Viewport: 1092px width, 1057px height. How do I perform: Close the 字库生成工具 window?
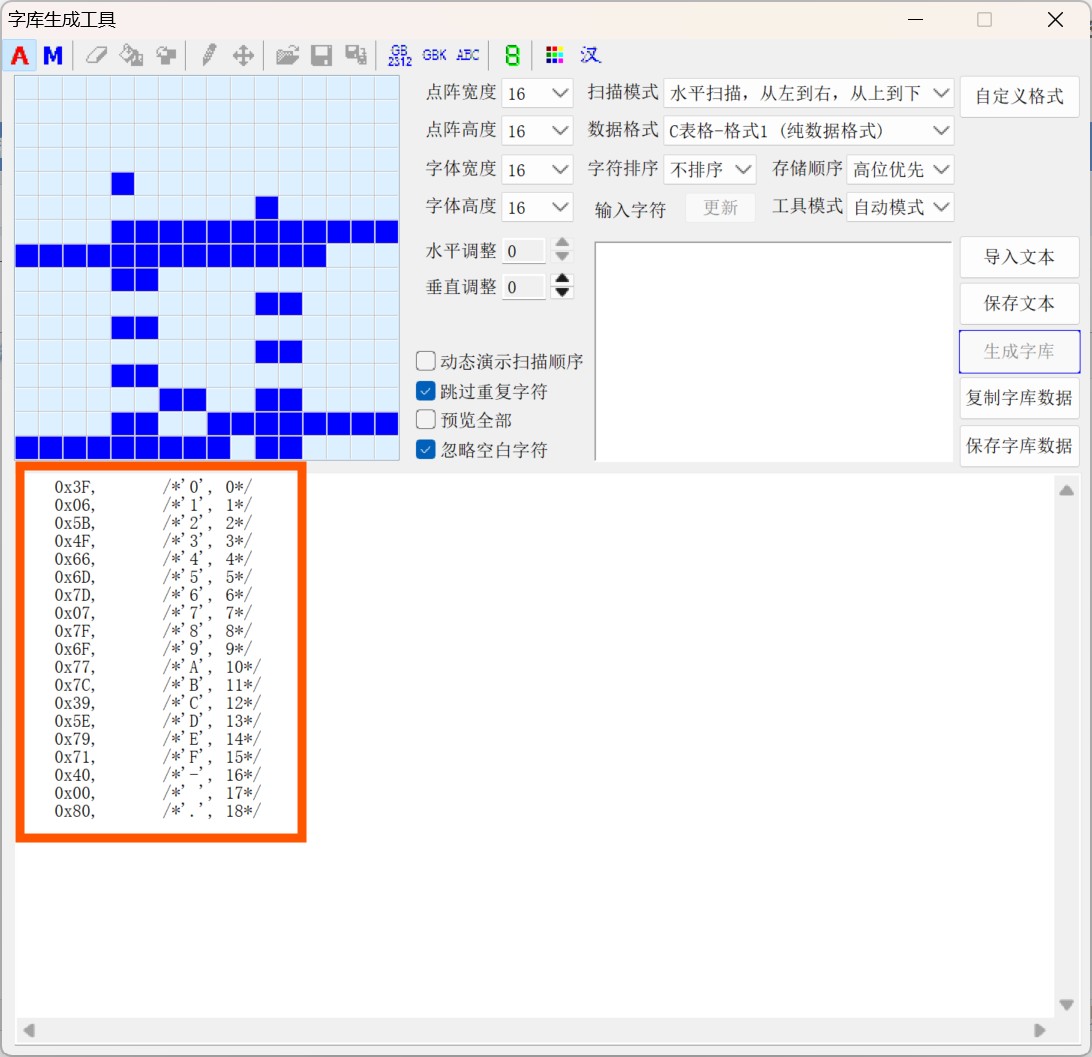[x=1055, y=19]
